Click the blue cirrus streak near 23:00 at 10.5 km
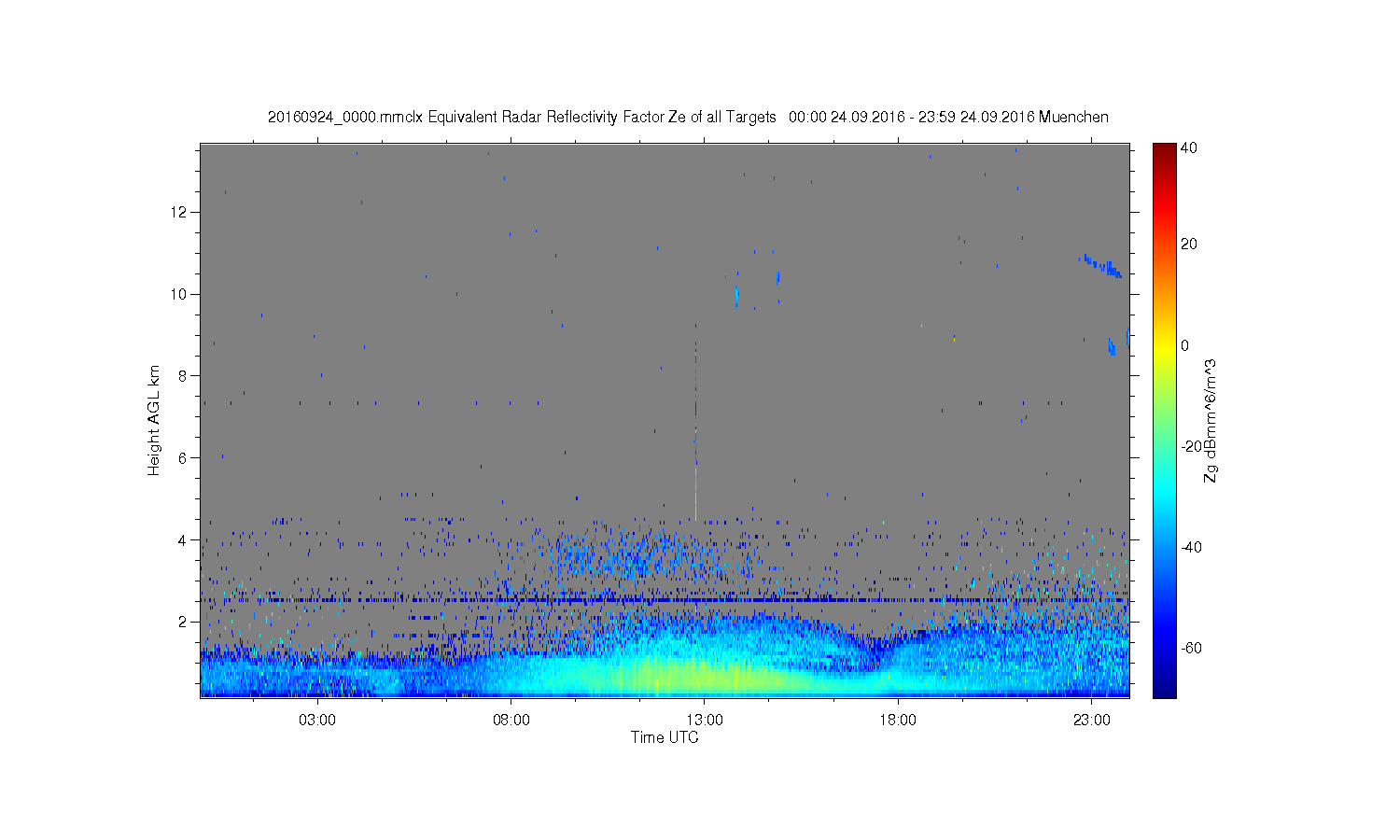This screenshot has height=840, width=1400. tap(1101, 266)
